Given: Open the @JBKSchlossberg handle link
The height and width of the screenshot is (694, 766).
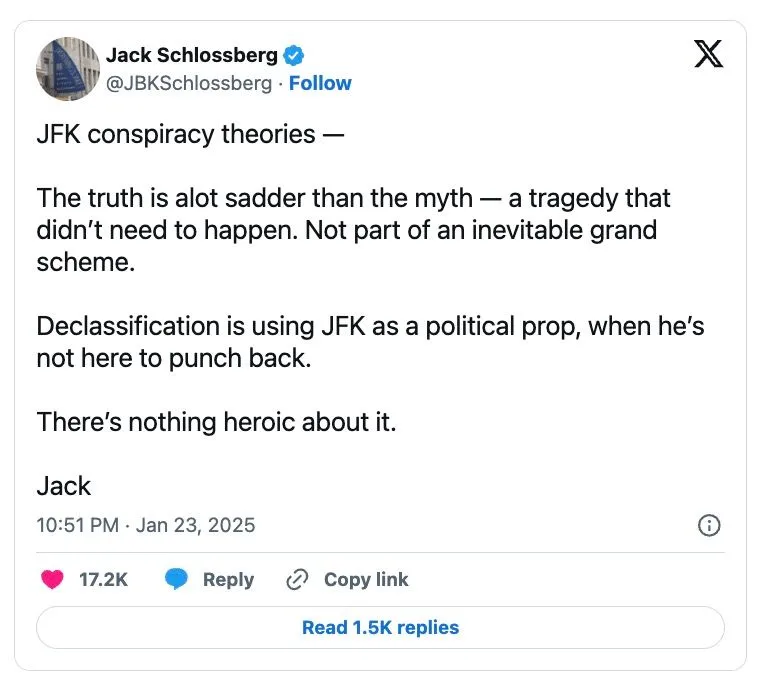Looking at the screenshot, I should 188,83.
